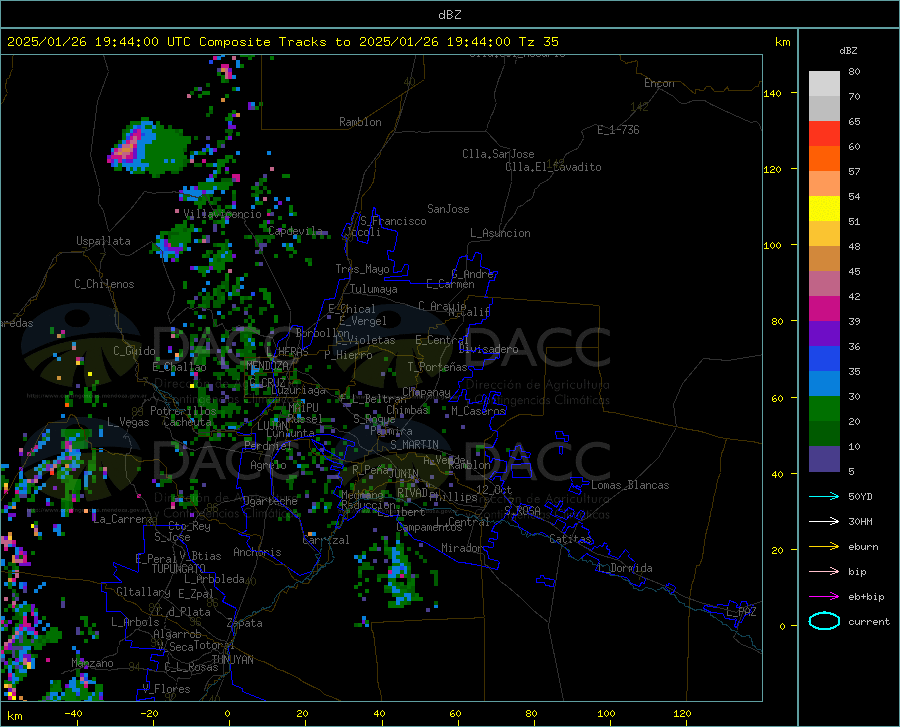Pick the light gray top swatch of dBZ scale
900x727 pixels.
pos(824,84)
